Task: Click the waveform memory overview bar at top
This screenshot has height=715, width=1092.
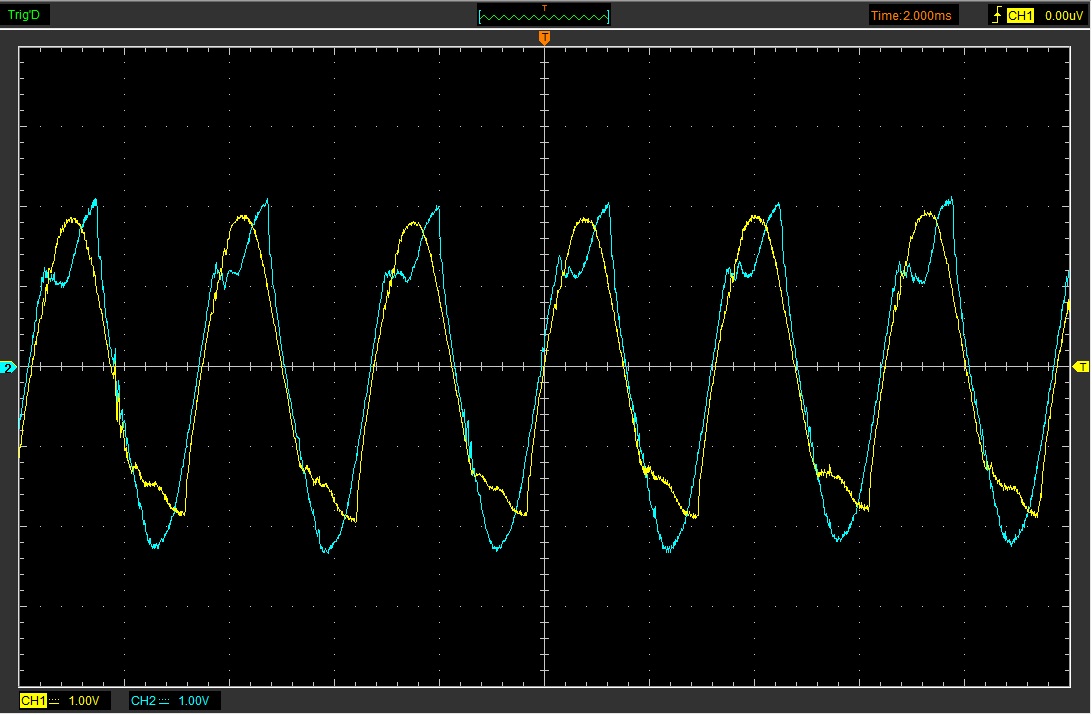Action: [544, 16]
